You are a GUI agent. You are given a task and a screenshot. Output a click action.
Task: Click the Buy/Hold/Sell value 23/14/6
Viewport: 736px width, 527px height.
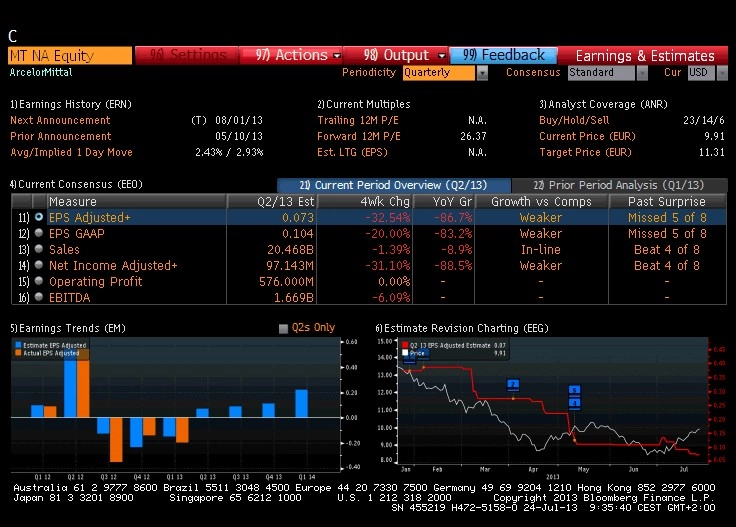pos(704,120)
